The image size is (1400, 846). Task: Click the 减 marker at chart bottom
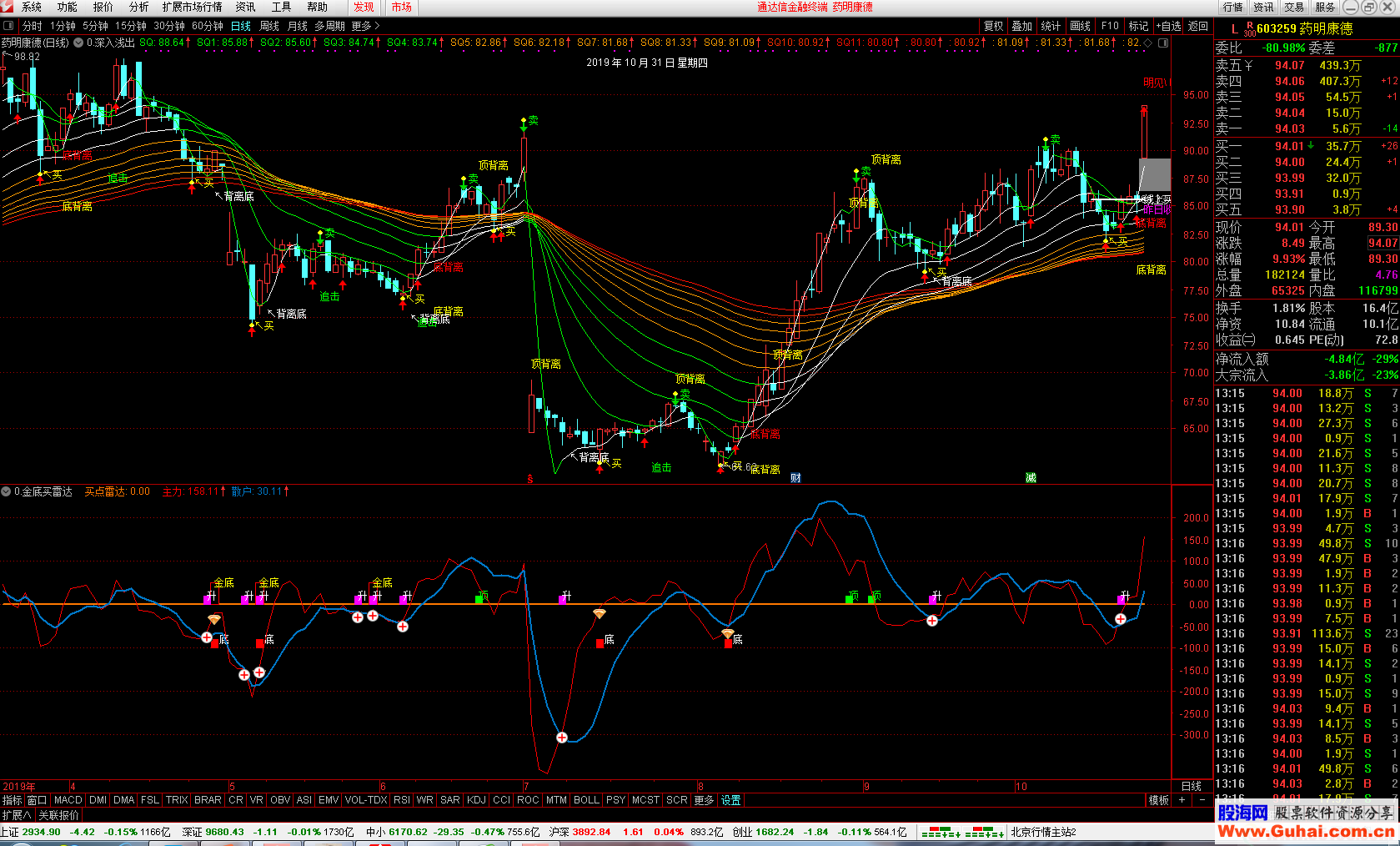1031,477
